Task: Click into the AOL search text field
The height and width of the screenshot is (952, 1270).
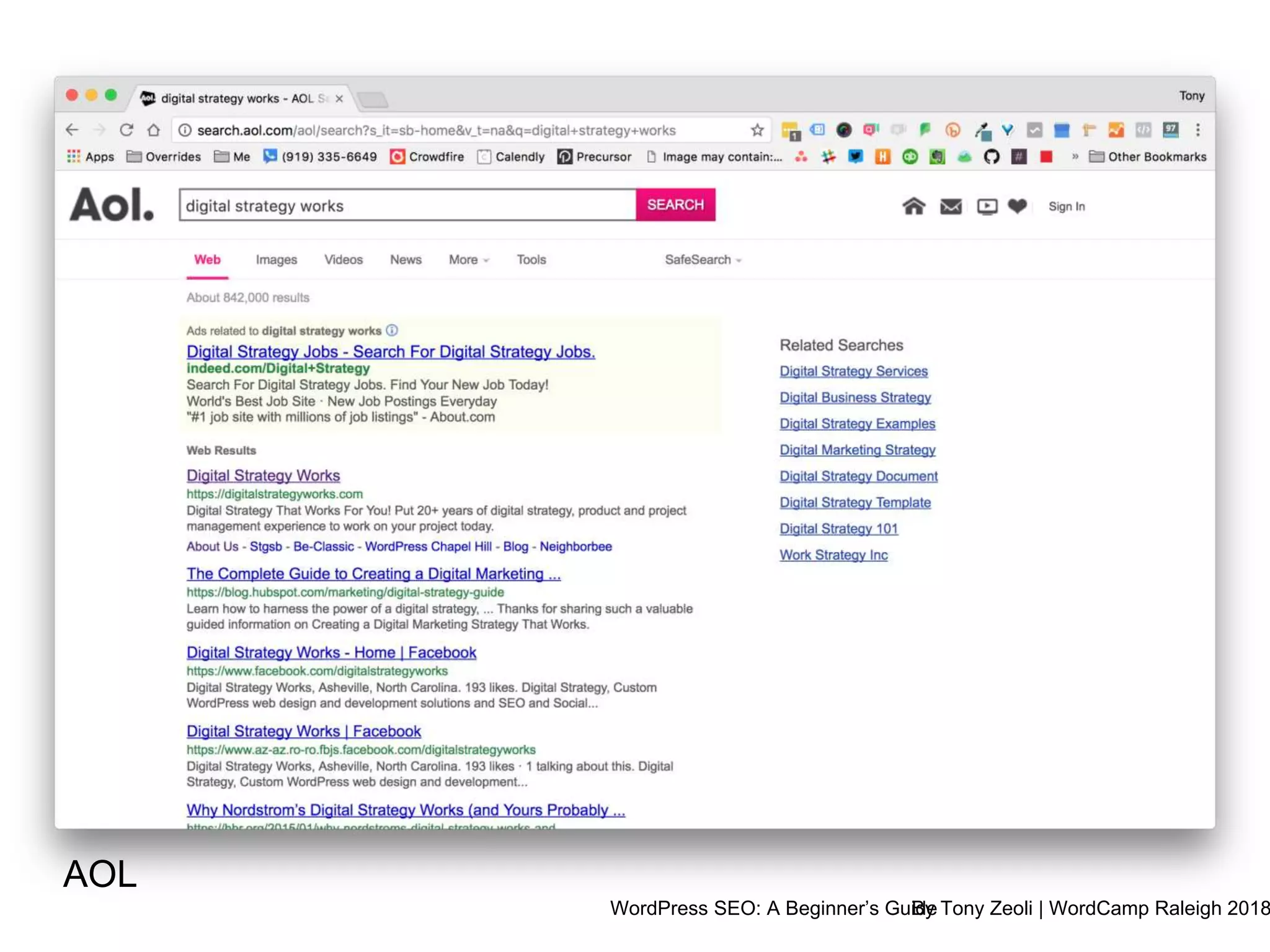Action: (407, 205)
